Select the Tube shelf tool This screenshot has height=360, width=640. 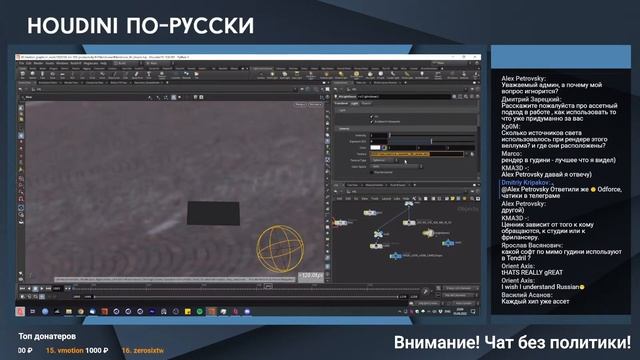(42, 75)
